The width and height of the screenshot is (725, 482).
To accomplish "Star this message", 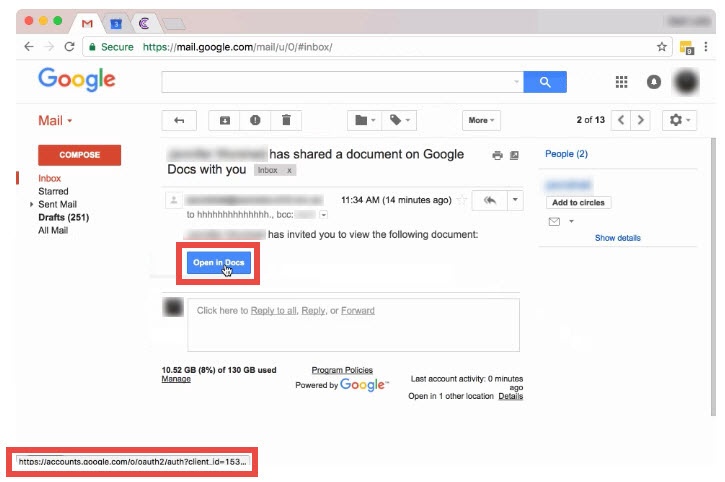I will [461, 200].
